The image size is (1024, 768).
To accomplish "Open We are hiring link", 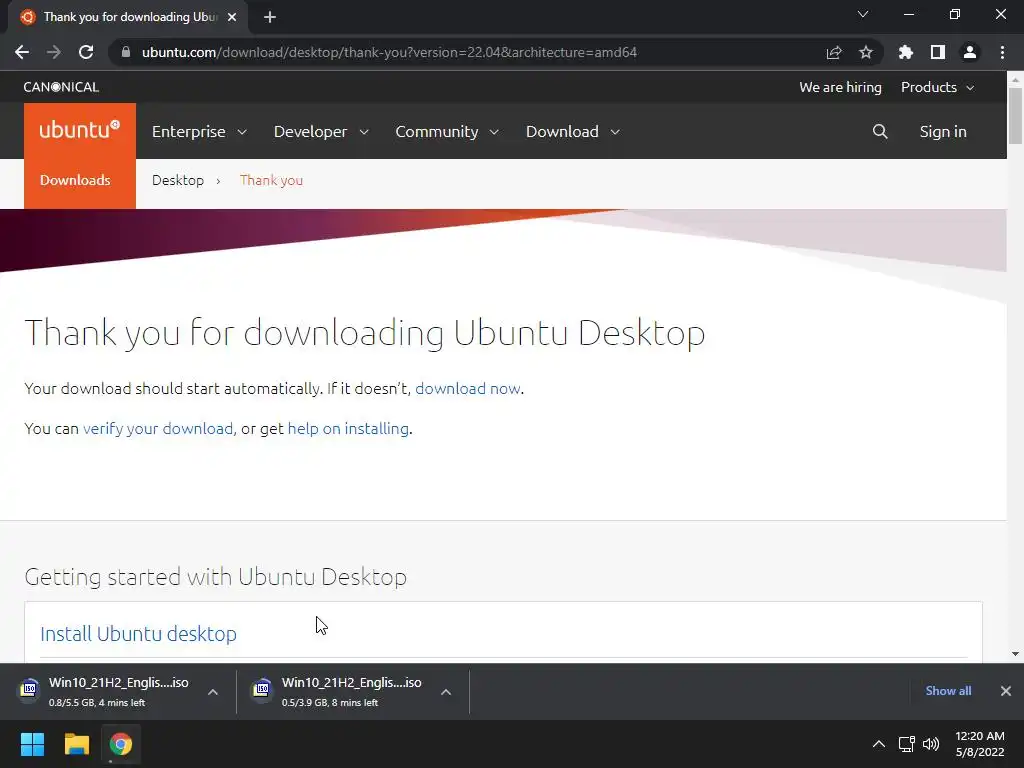I will pos(840,87).
